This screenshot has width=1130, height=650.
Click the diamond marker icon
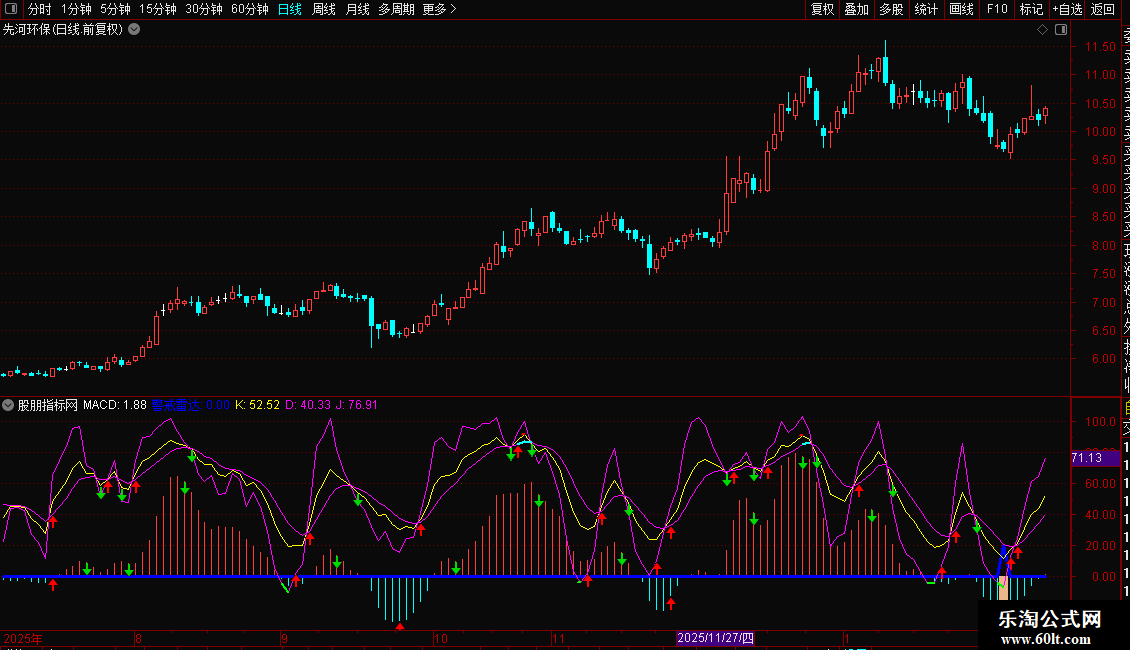(x=1042, y=30)
